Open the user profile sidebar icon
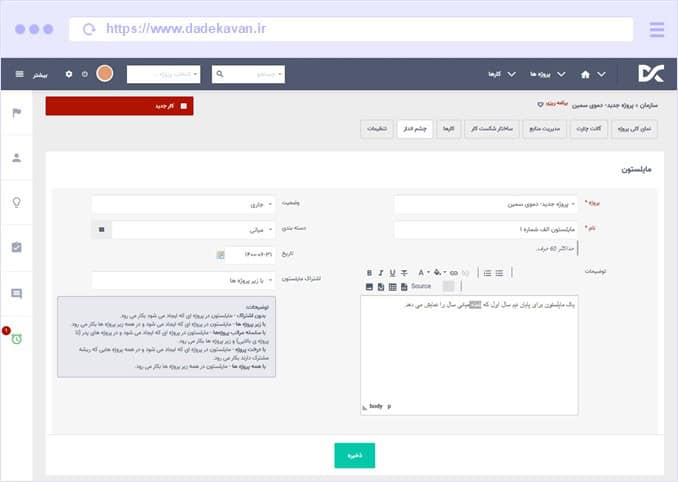The image size is (678, 482). tap(16, 157)
